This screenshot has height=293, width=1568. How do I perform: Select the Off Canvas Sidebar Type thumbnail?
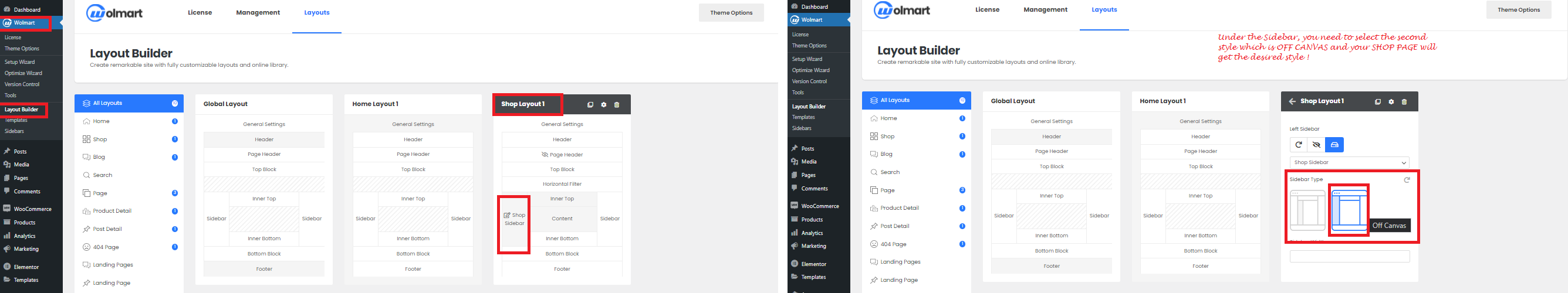[1349, 210]
